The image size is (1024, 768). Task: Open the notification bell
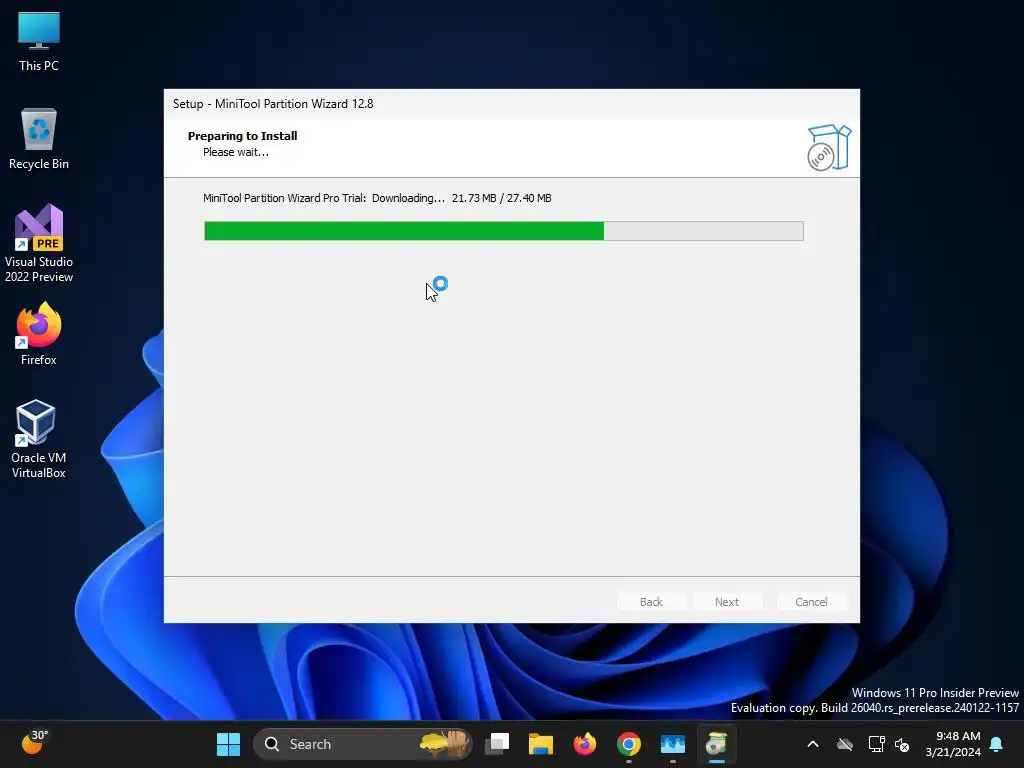(996, 744)
